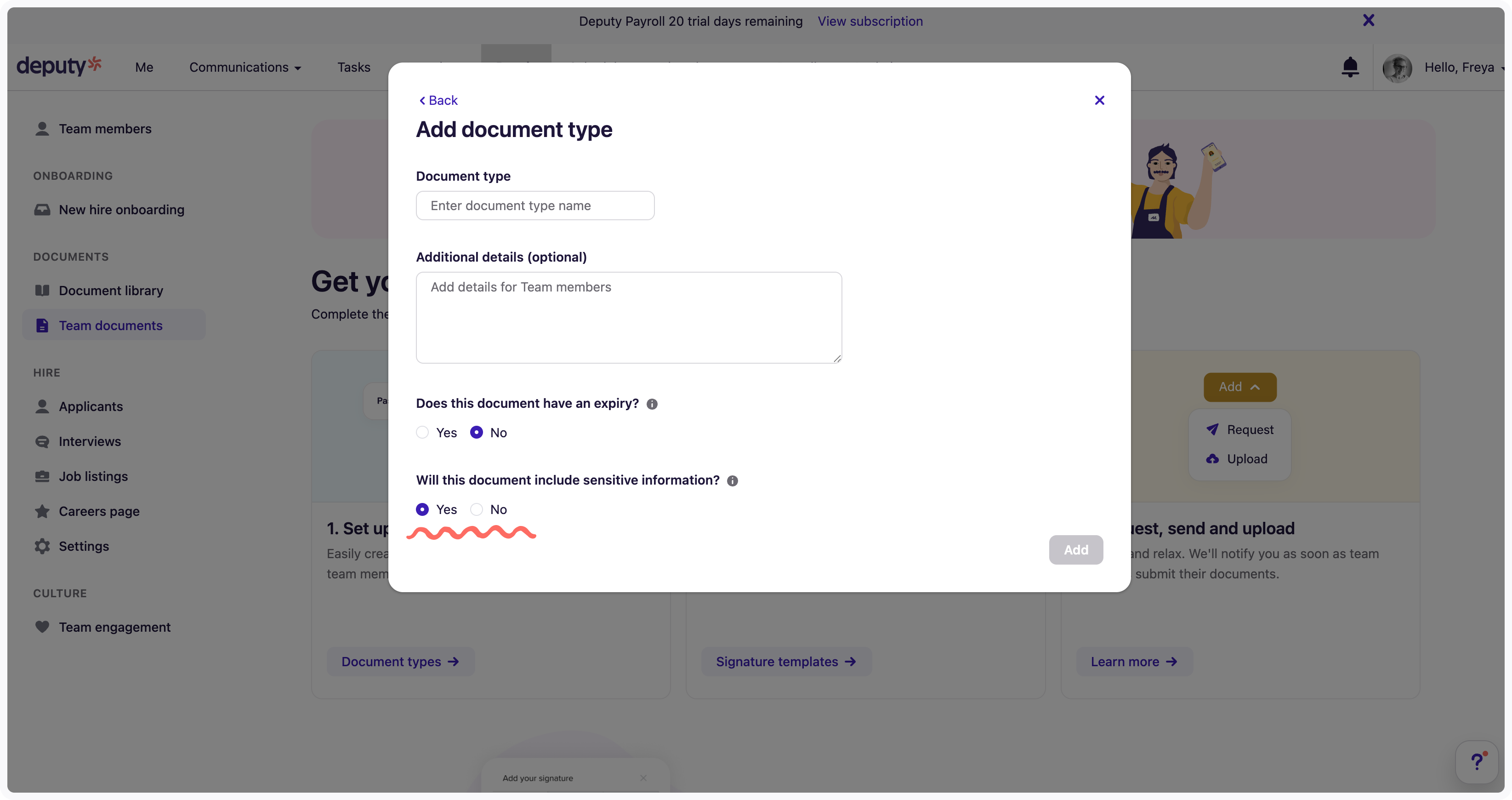
Task: Expand the Communications dropdown menu
Action: click(245, 68)
